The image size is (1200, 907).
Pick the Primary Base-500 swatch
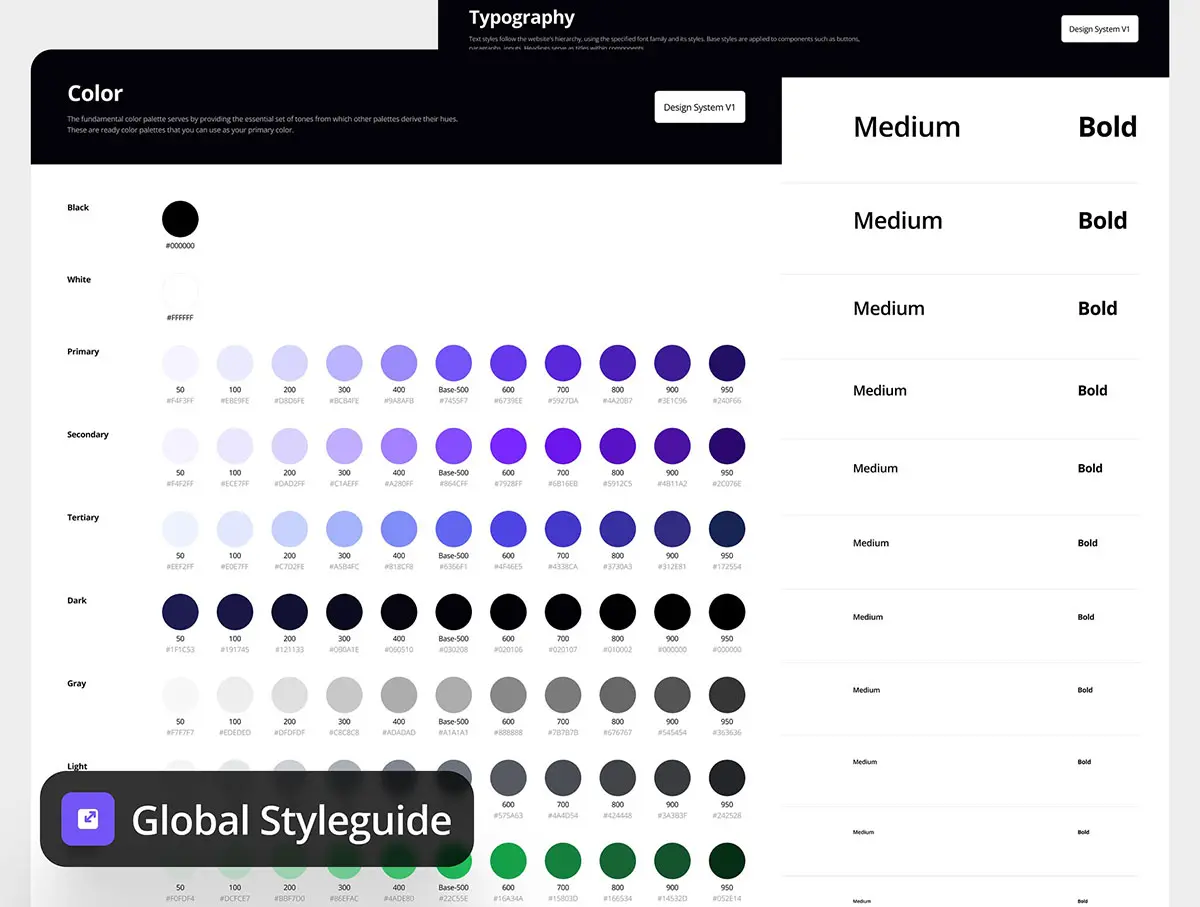(454, 362)
